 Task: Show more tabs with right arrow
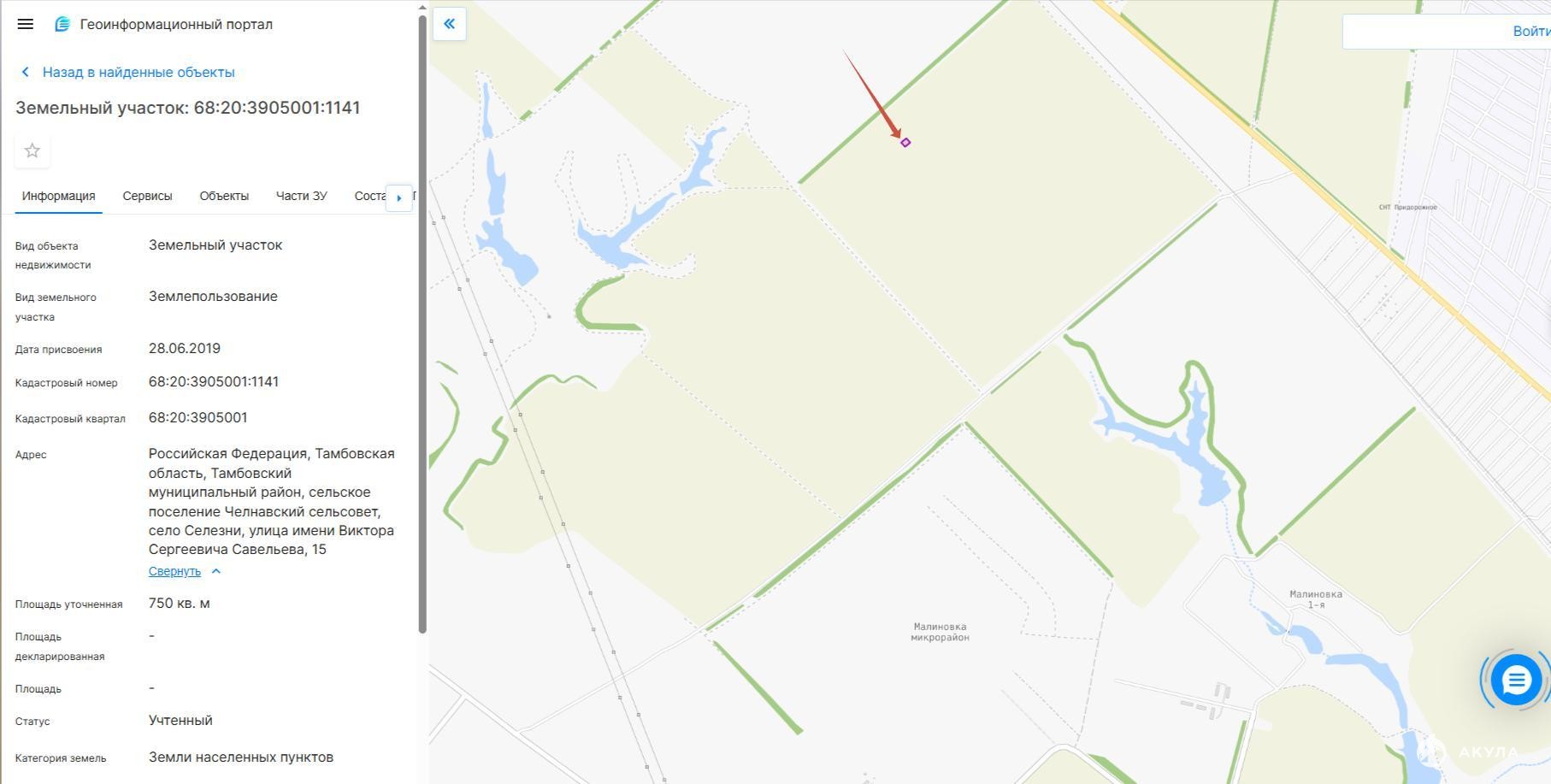(398, 197)
